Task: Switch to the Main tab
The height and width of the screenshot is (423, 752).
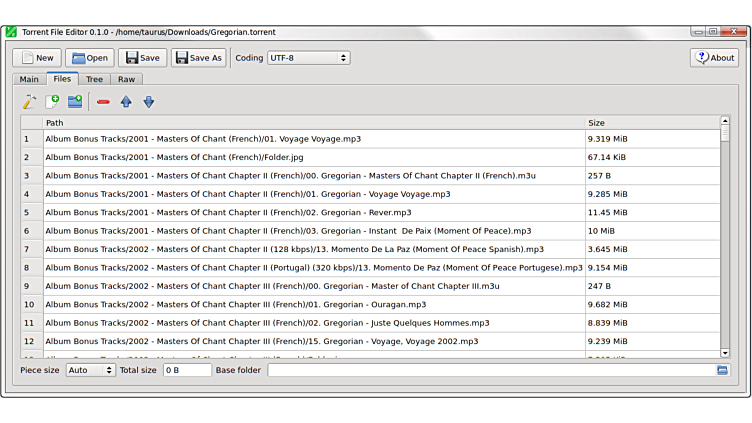Action: (x=29, y=79)
